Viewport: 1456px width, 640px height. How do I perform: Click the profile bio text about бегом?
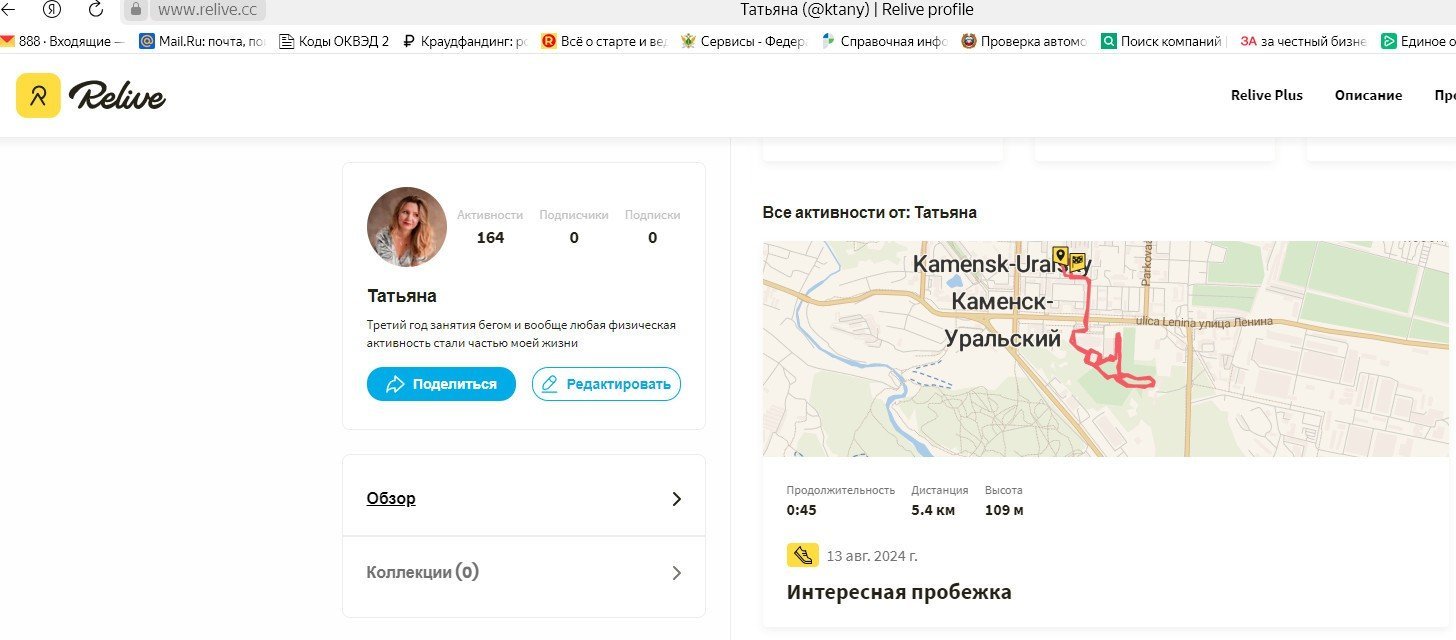click(522, 334)
